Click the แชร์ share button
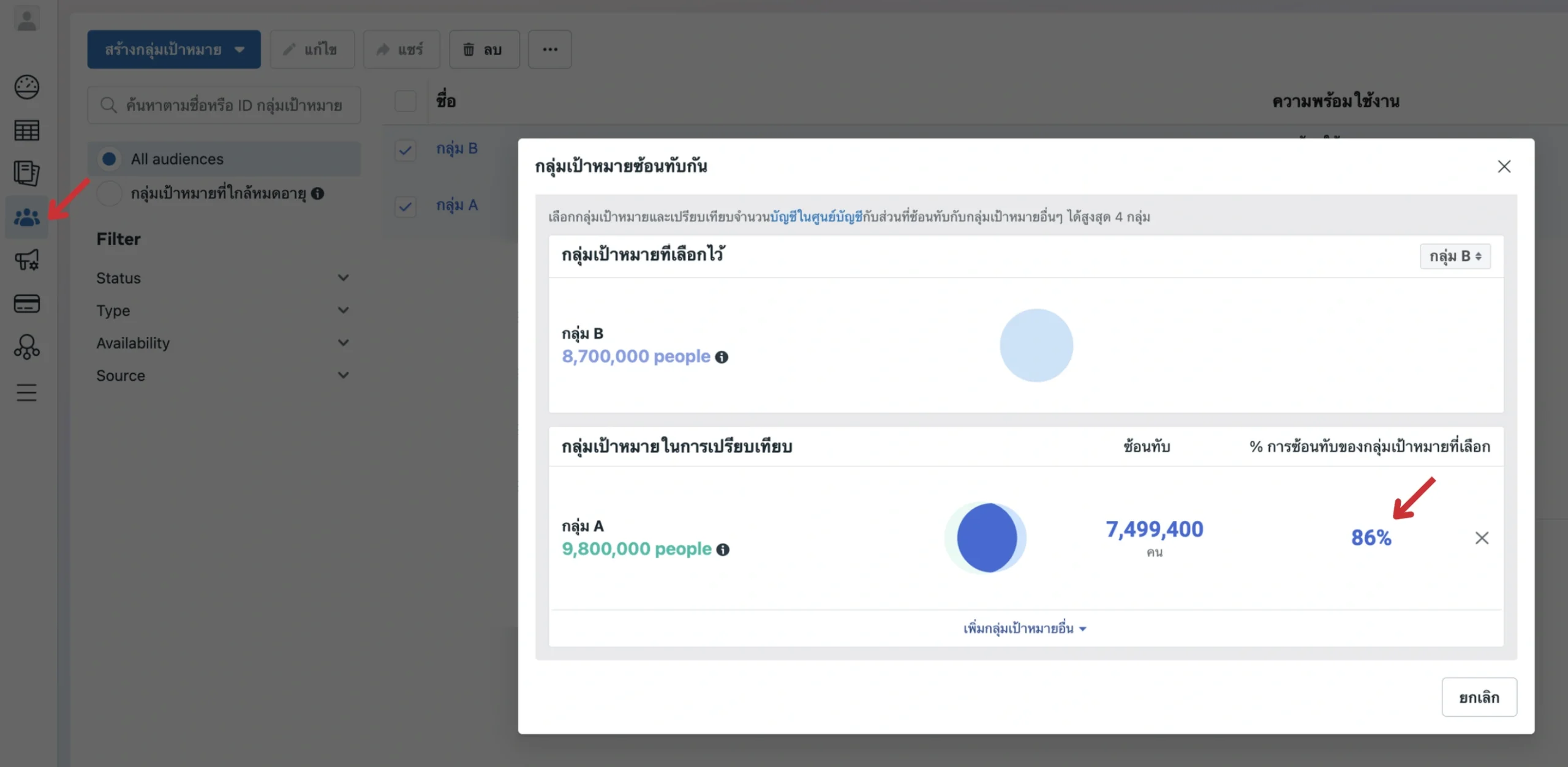This screenshot has width=1568, height=767. coord(401,49)
